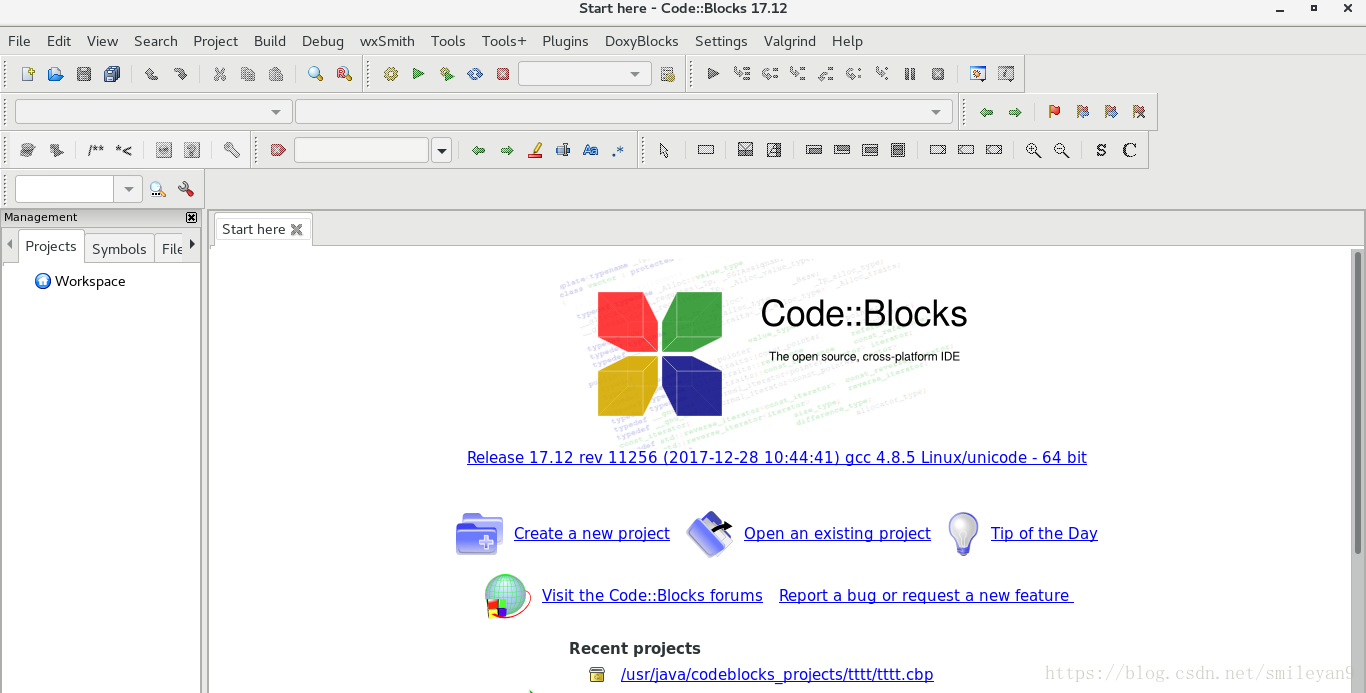The image size is (1366, 693).
Task: Click the Open an existing project link
Action: coord(837,534)
